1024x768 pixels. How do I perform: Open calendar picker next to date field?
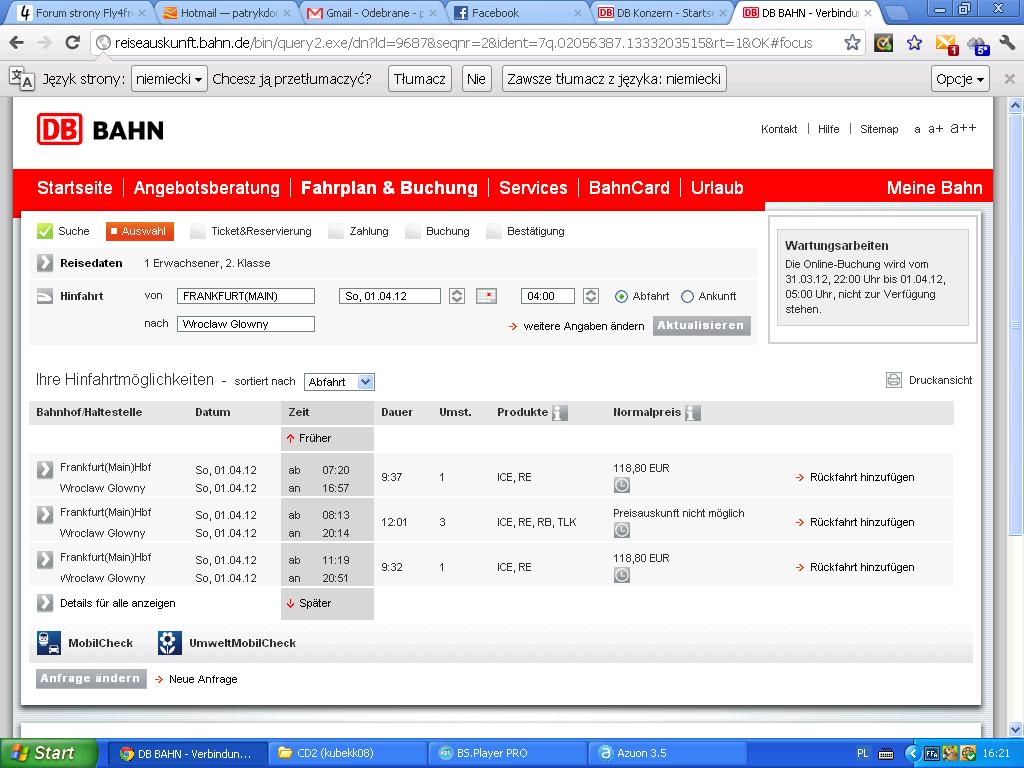[486, 296]
